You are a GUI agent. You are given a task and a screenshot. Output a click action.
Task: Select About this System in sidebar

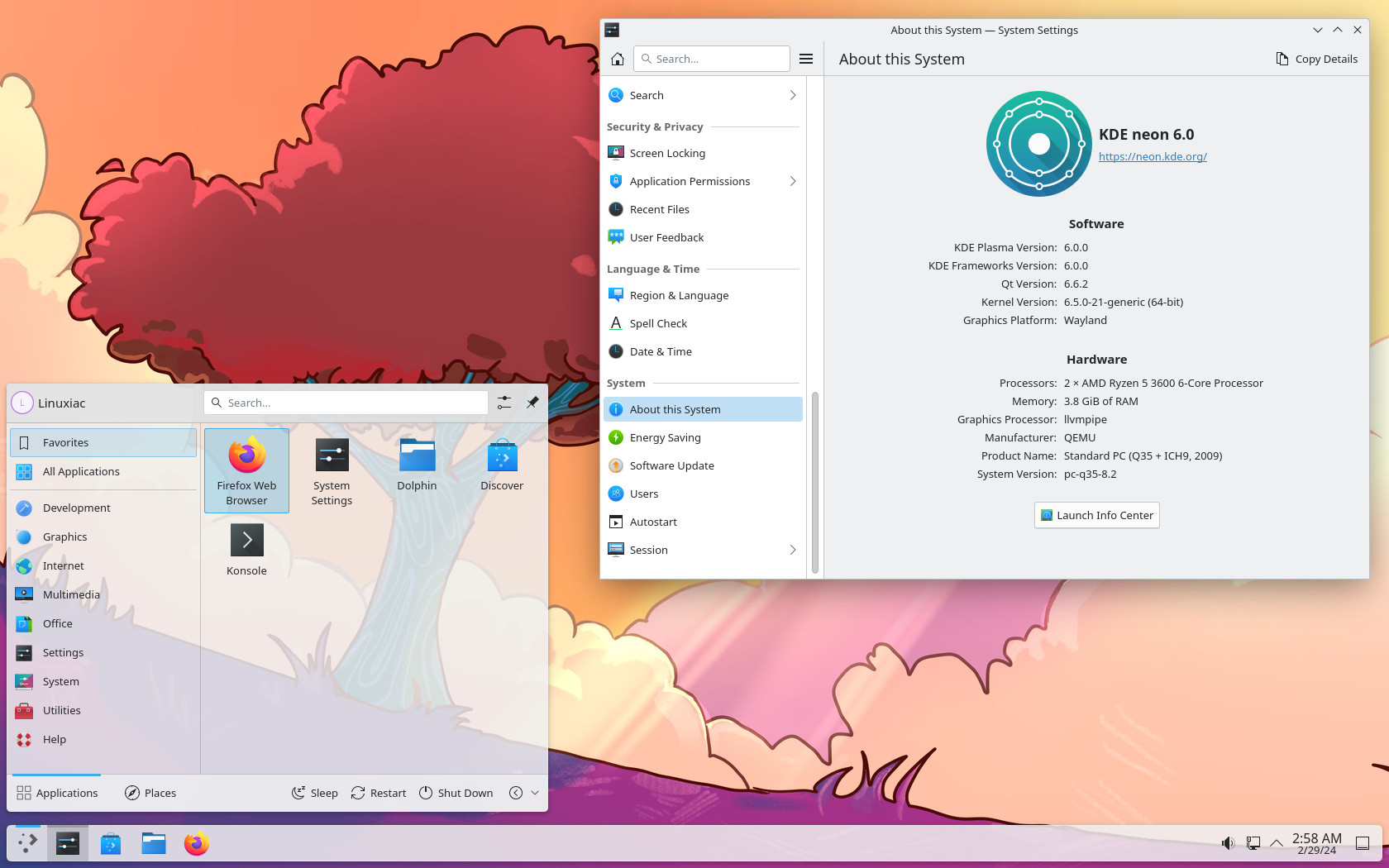pyautogui.click(x=703, y=409)
